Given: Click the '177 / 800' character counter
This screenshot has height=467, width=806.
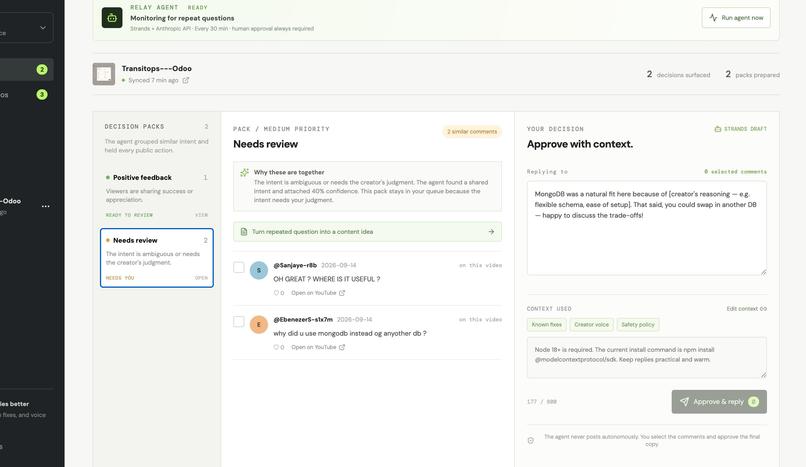Looking at the screenshot, I should tap(542, 402).
